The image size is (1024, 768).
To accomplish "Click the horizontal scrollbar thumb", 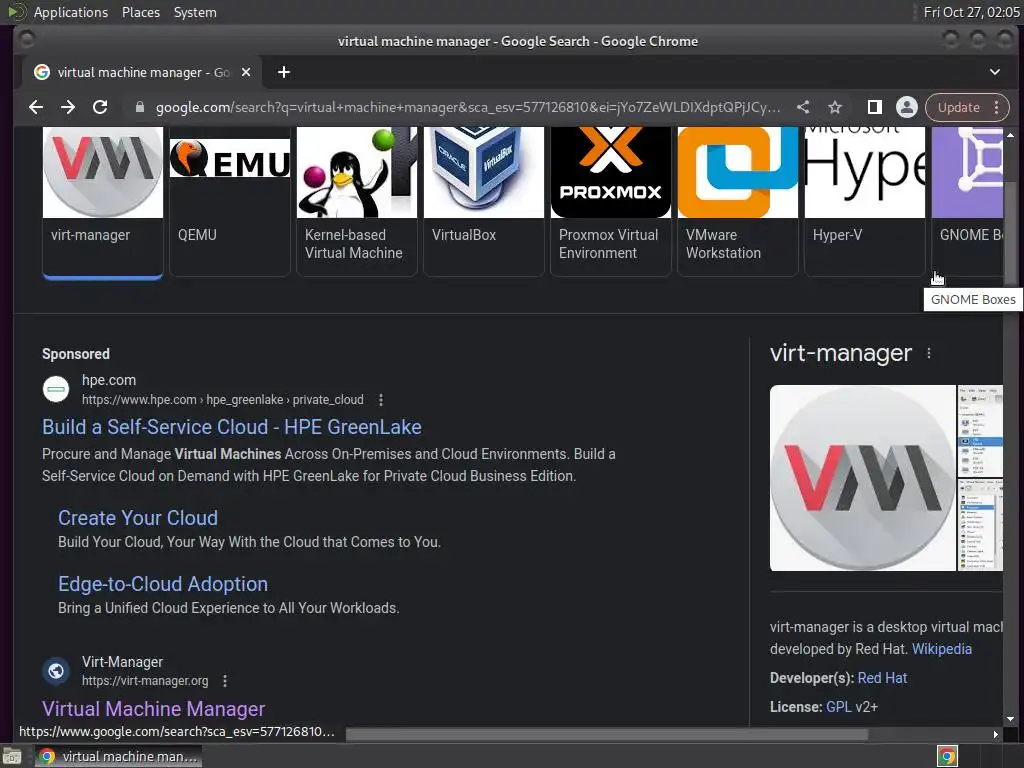I will tap(607, 734).
